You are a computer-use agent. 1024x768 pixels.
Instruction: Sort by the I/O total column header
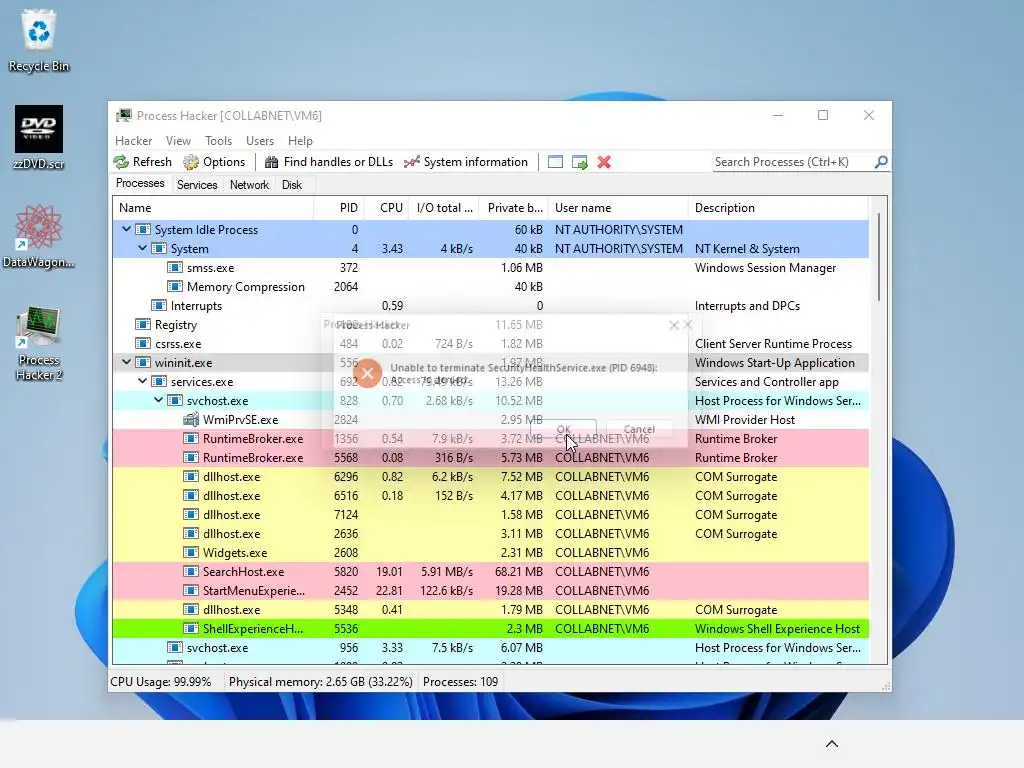443,208
